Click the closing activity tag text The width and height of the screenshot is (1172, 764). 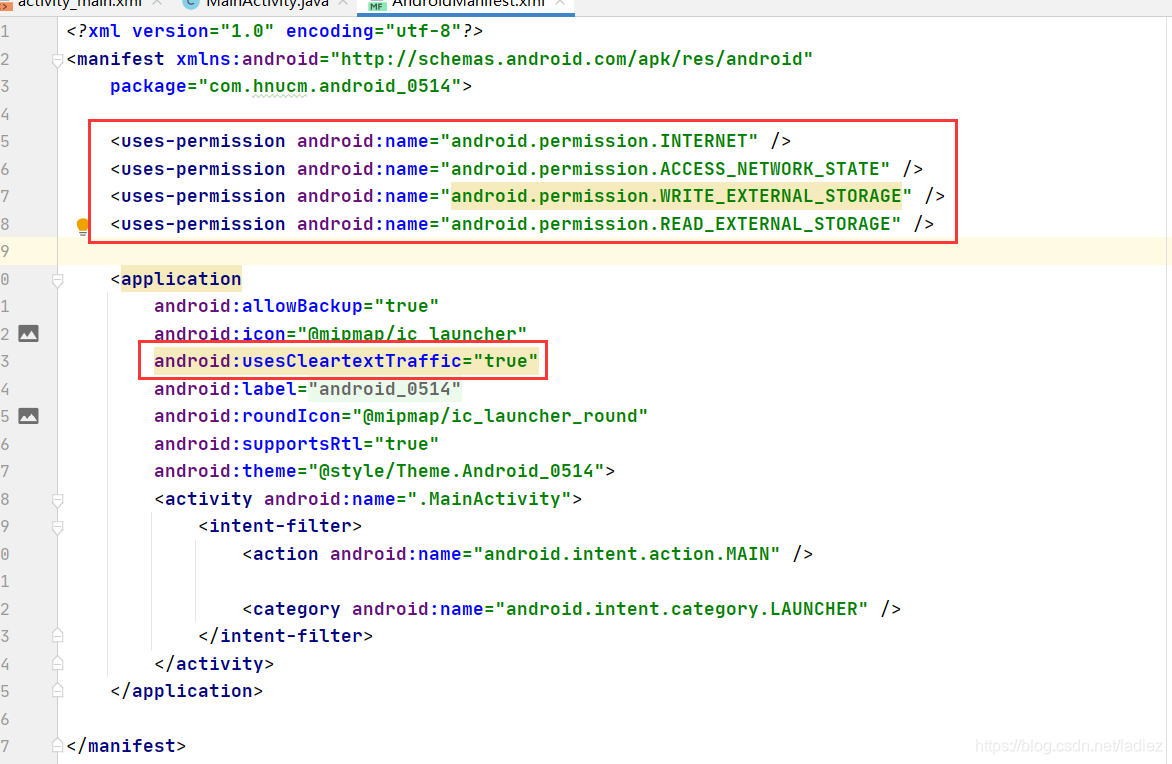[214, 664]
